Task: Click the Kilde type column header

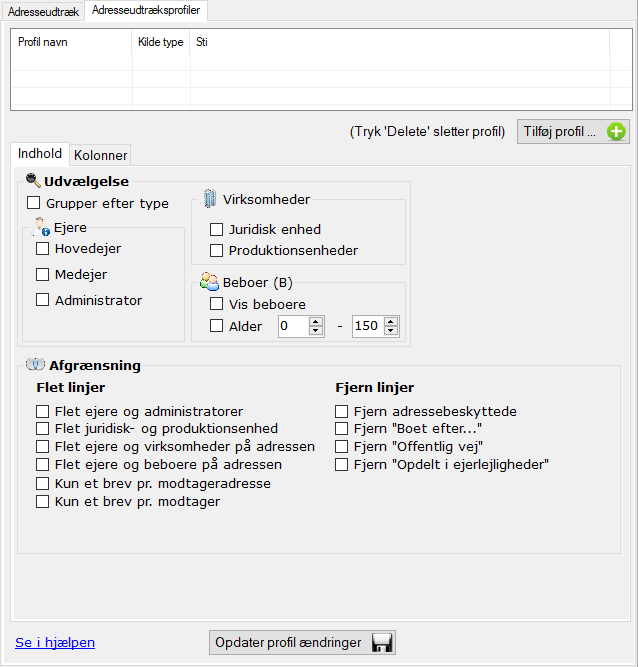Action: 161,42
